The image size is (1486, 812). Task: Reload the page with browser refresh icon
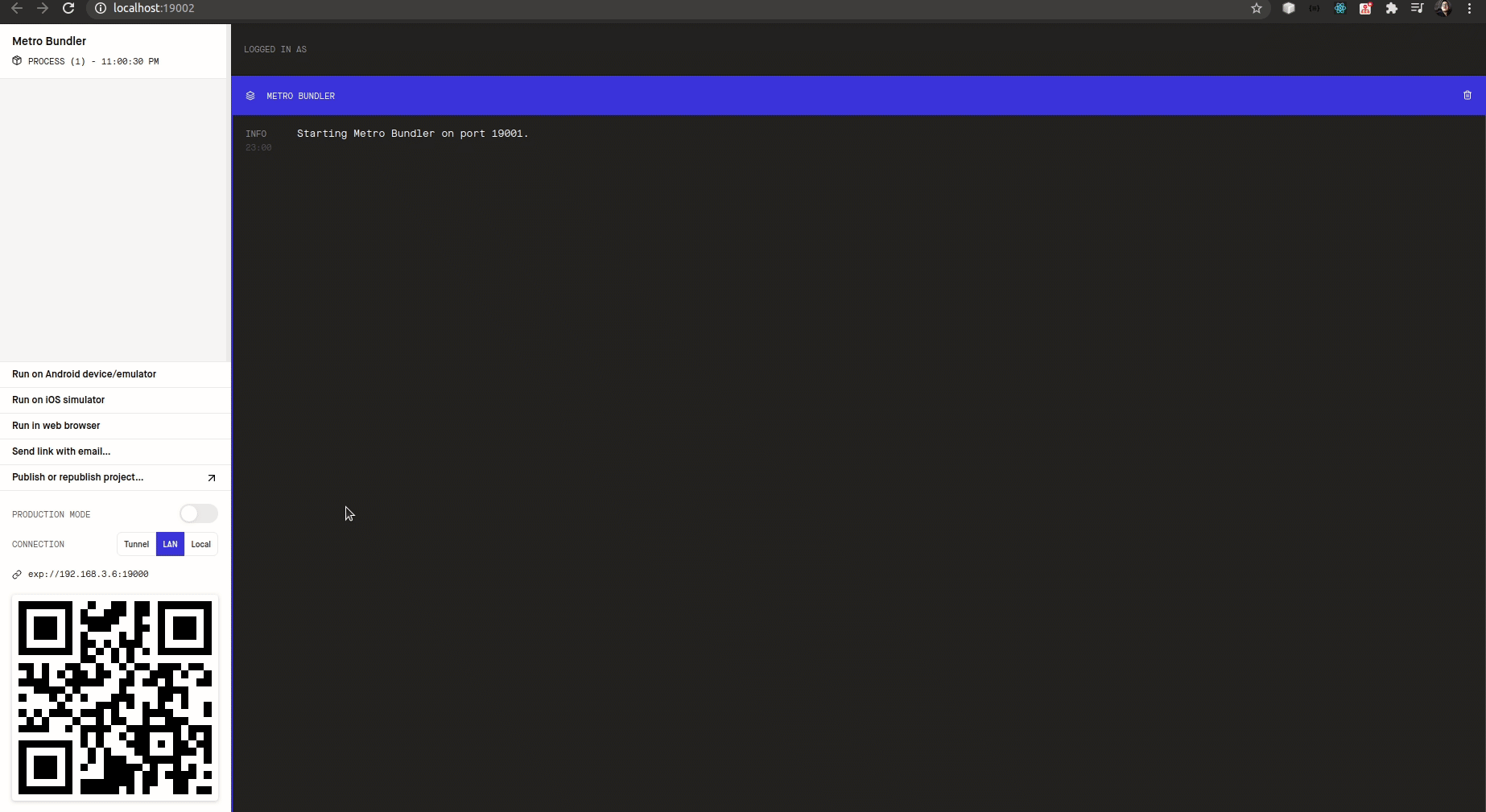pos(68,8)
